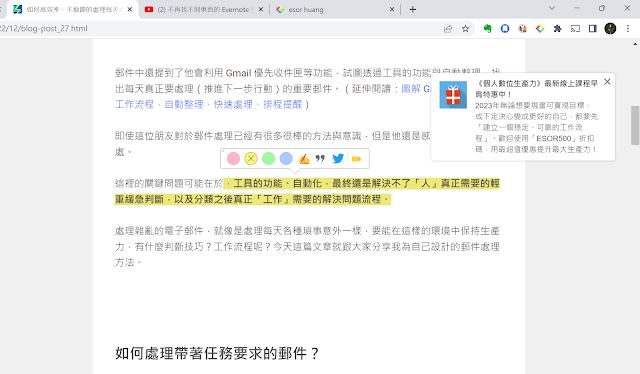Open a new browser tab
The height and width of the screenshot is (374, 640).
click(x=413, y=9)
